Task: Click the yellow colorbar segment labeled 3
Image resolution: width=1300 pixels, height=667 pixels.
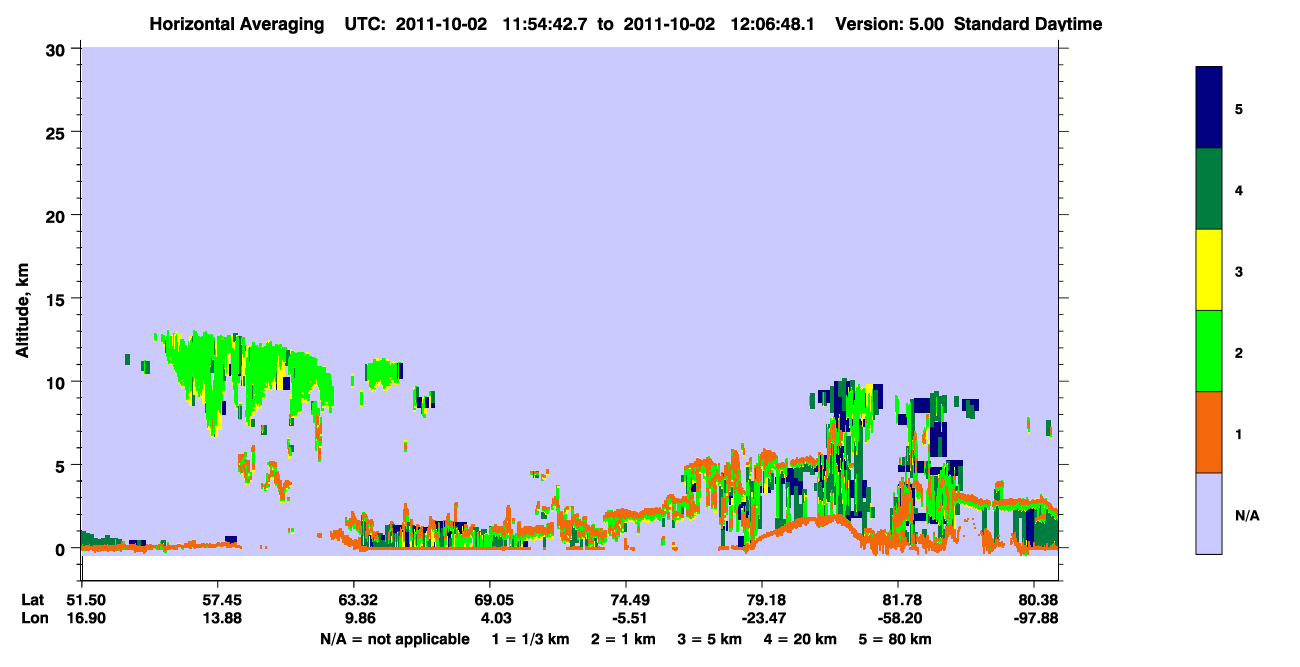Action: coord(1209,270)
